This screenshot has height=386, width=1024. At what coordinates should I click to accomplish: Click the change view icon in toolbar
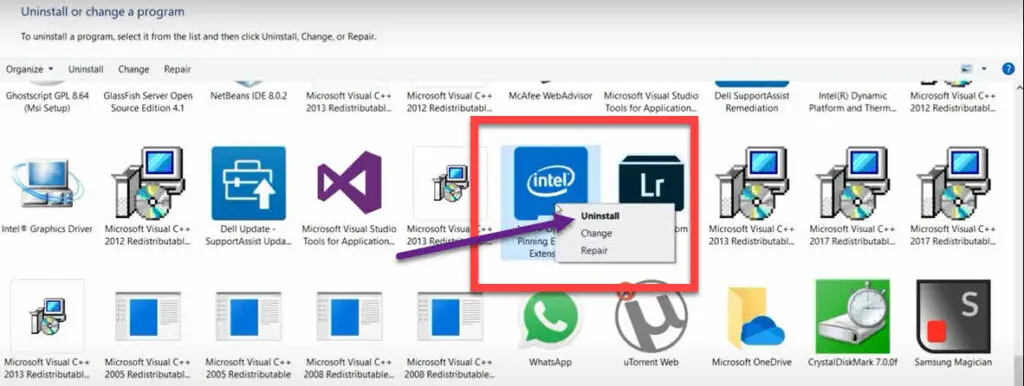pos(967,69)
